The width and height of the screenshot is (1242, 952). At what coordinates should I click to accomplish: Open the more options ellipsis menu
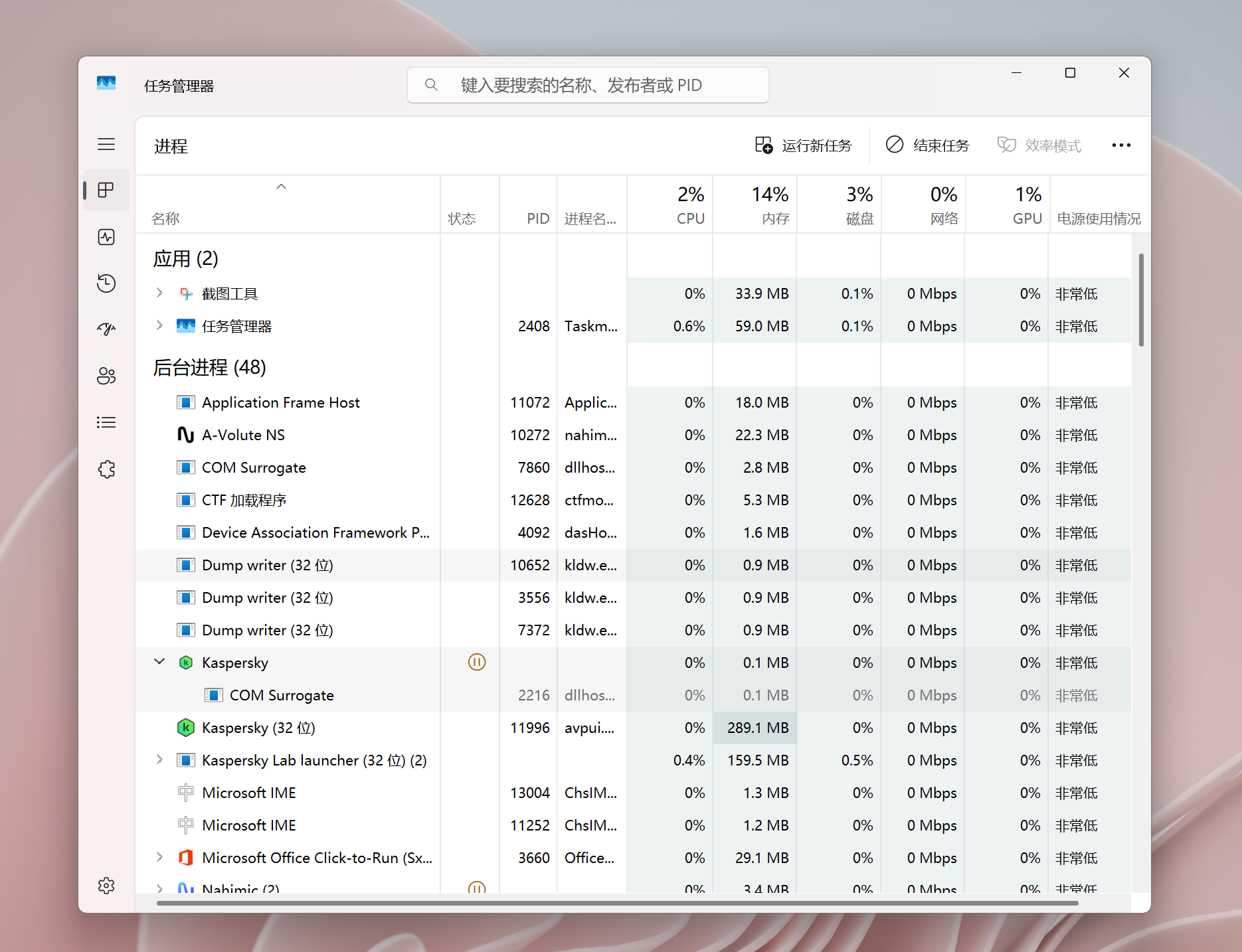pos(1121,145)
